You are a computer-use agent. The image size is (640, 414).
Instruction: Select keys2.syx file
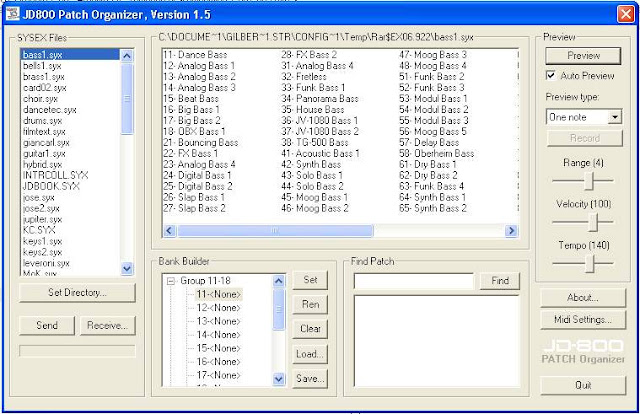tap(42, 252)
